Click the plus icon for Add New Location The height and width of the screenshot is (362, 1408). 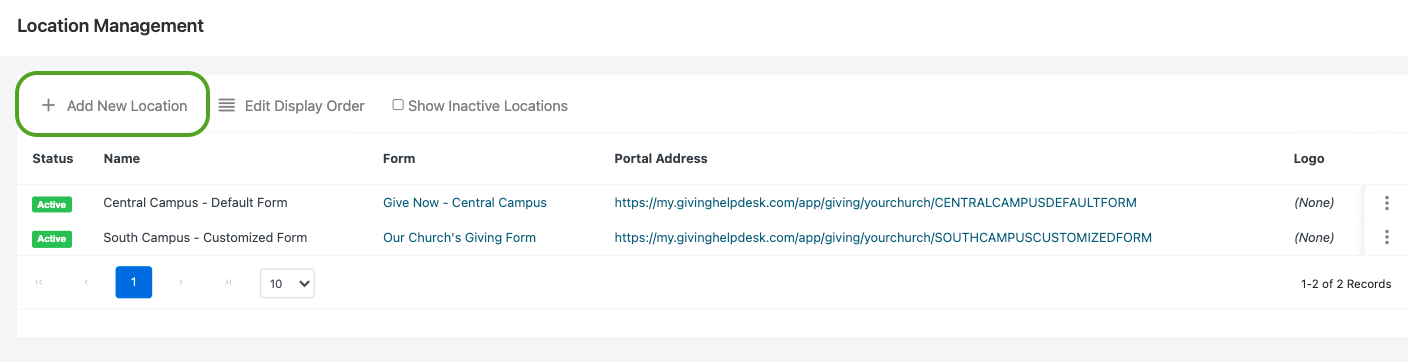[48, 105]
